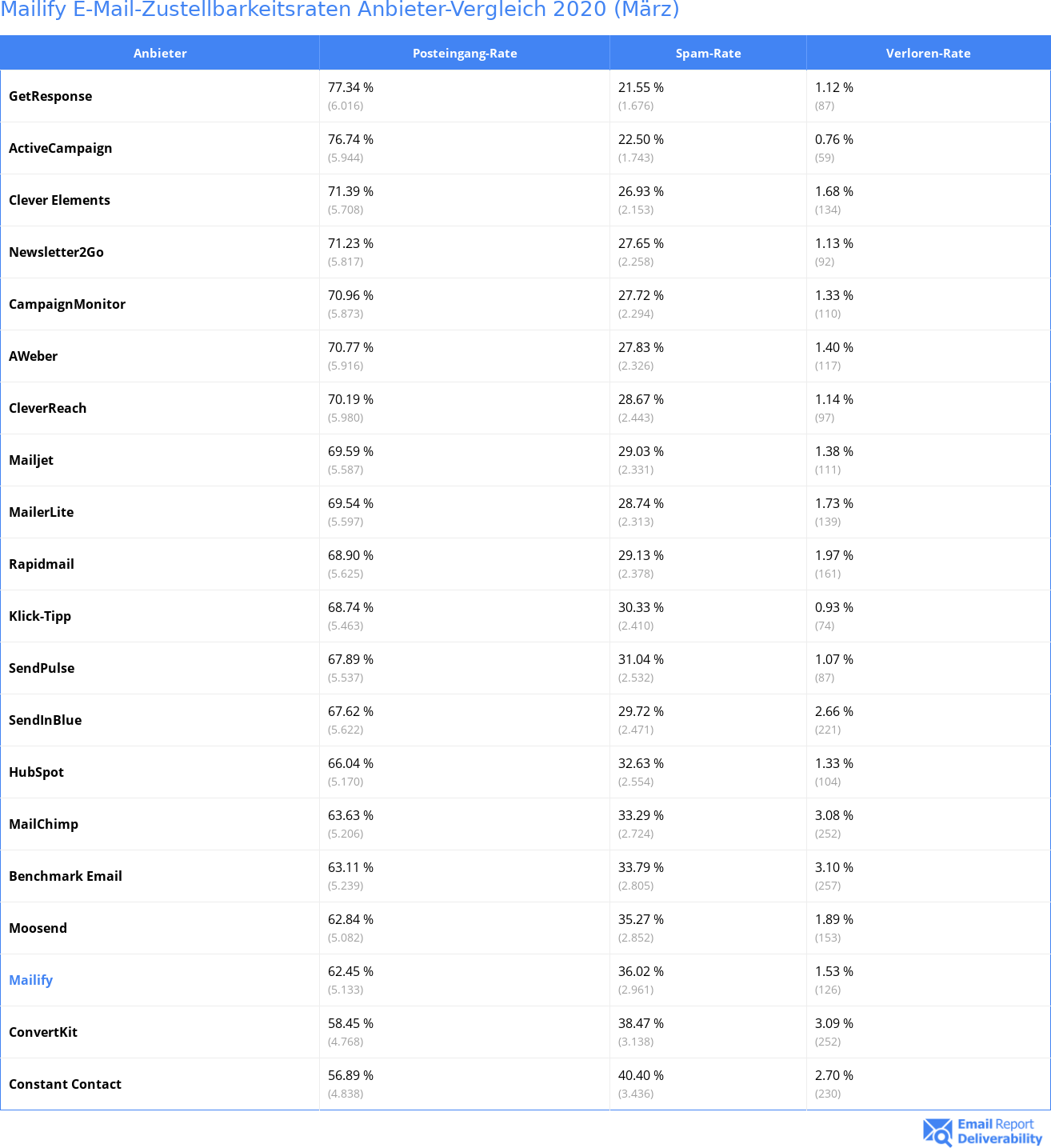
Task: Select the Newsletter2Go row label
Action: pos(56,252)
